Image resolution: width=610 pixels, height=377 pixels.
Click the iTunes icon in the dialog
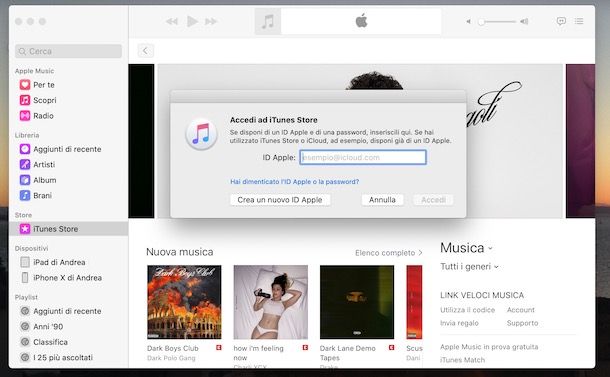[201, 133]
